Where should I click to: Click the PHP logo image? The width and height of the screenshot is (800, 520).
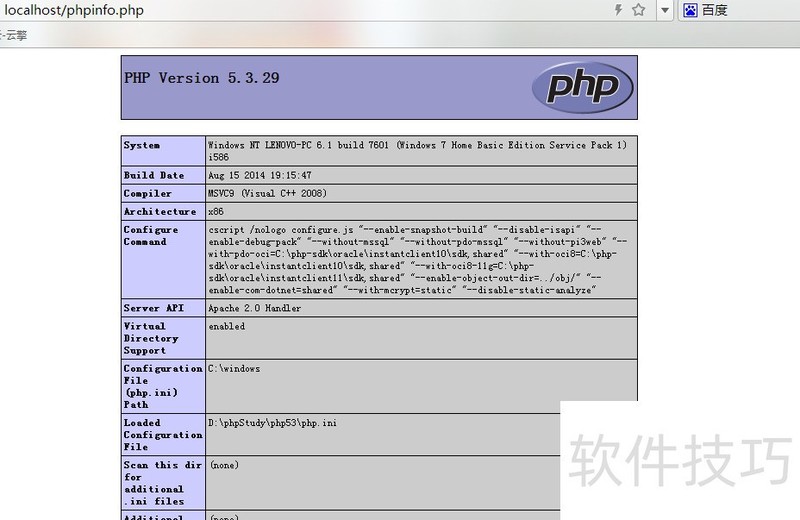[x=583, y=87]
